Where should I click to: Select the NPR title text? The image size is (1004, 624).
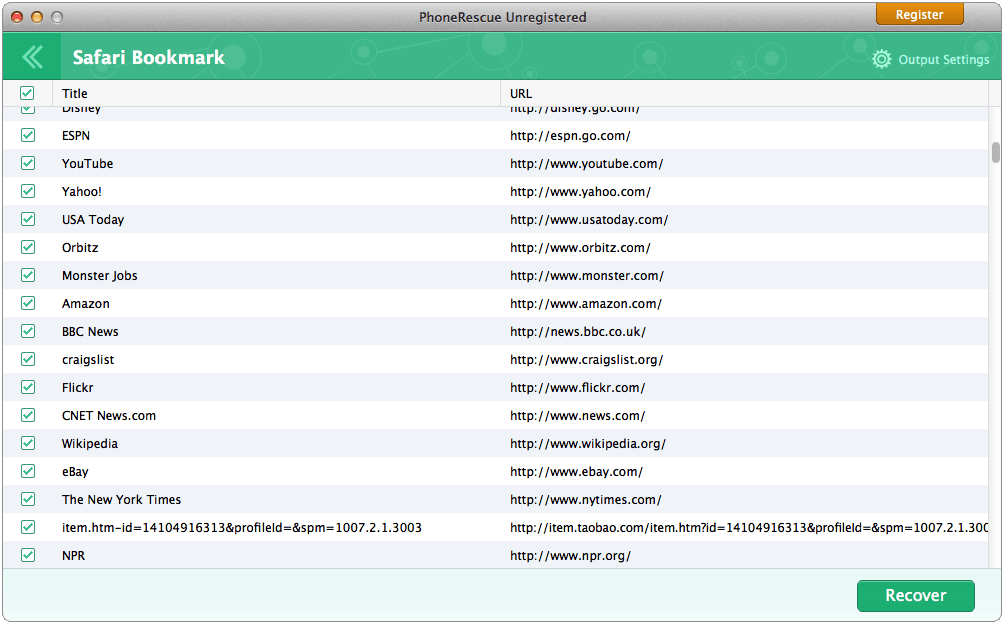73,556
